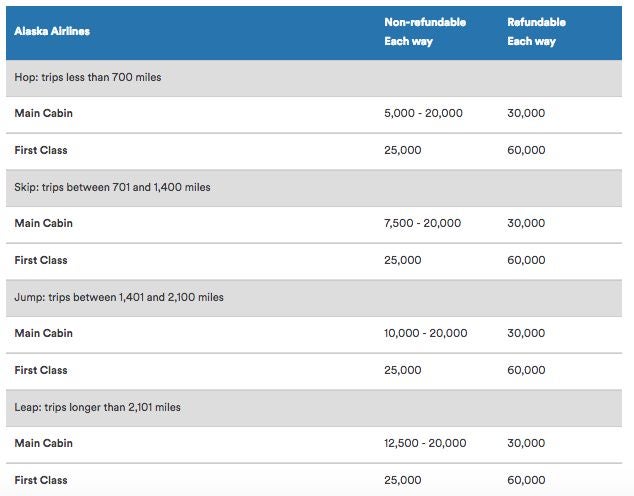
Task: Click First Class label under Jump section
Action: (41, 370)
